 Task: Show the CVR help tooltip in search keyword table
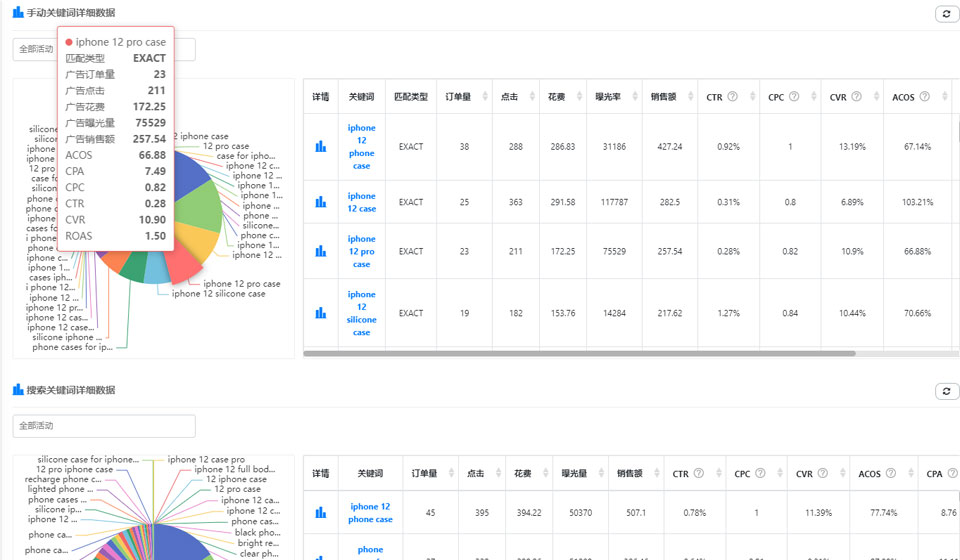[823, 473]
